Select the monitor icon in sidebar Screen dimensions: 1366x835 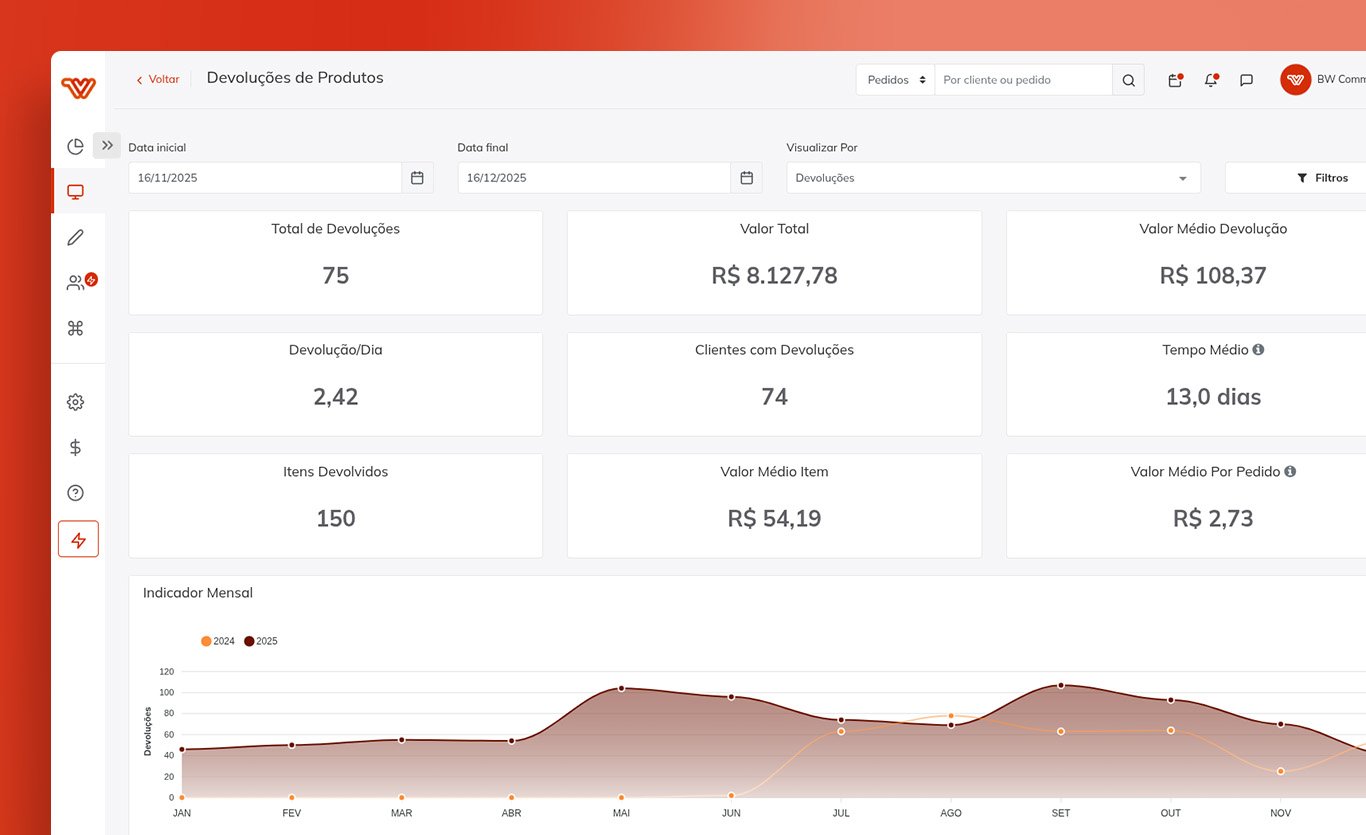pos(75,192)
